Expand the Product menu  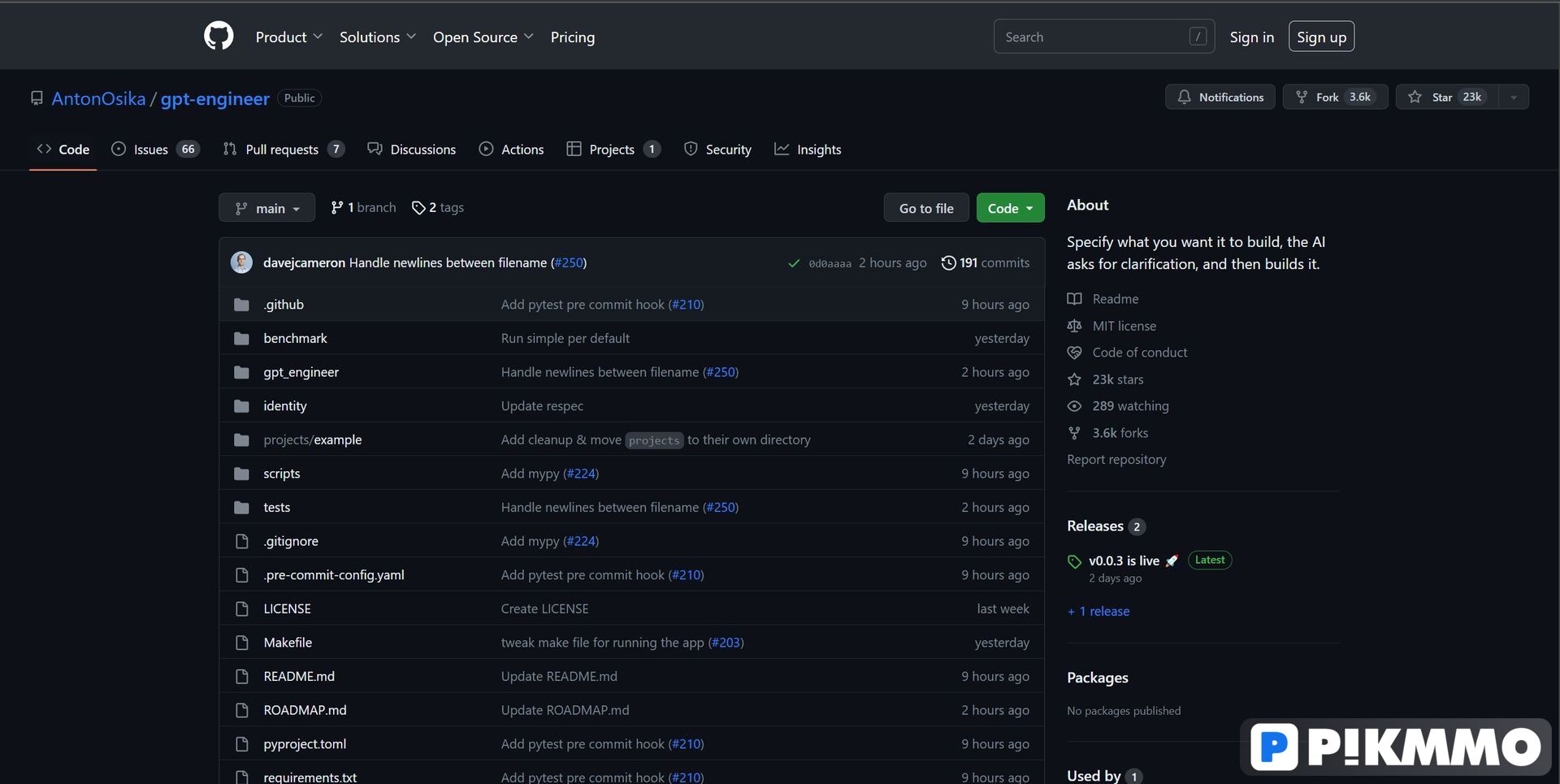pos(288,37)
